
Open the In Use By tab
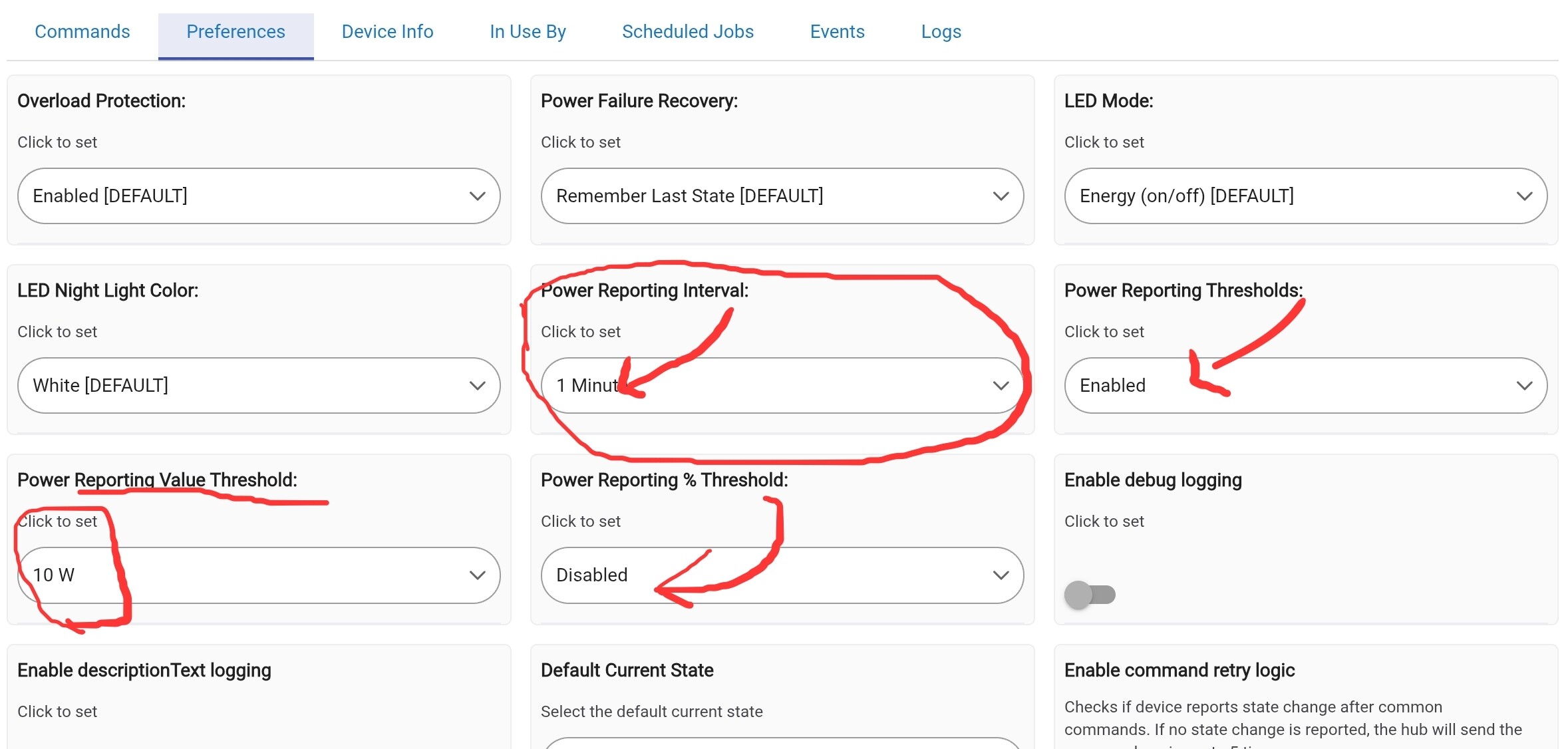(528, 32)
